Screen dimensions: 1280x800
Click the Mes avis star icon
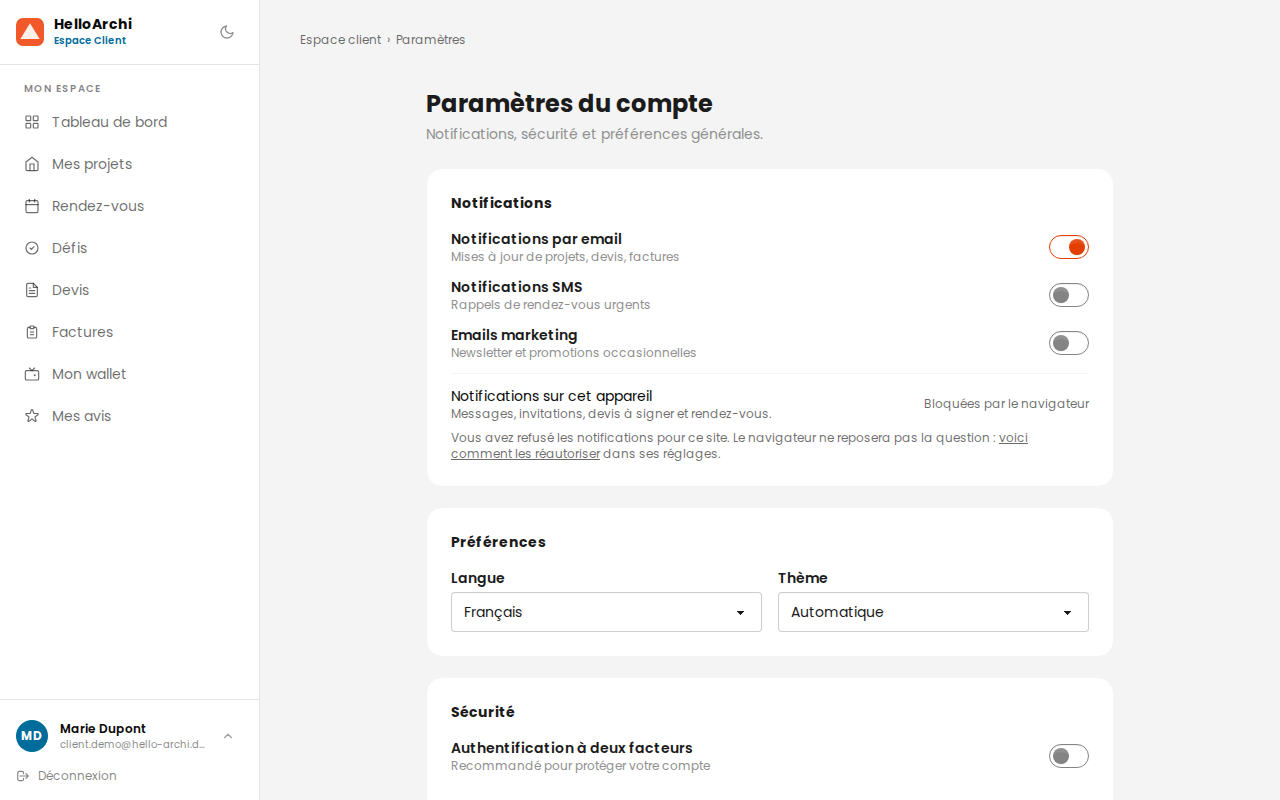click(x=32, y=416)
